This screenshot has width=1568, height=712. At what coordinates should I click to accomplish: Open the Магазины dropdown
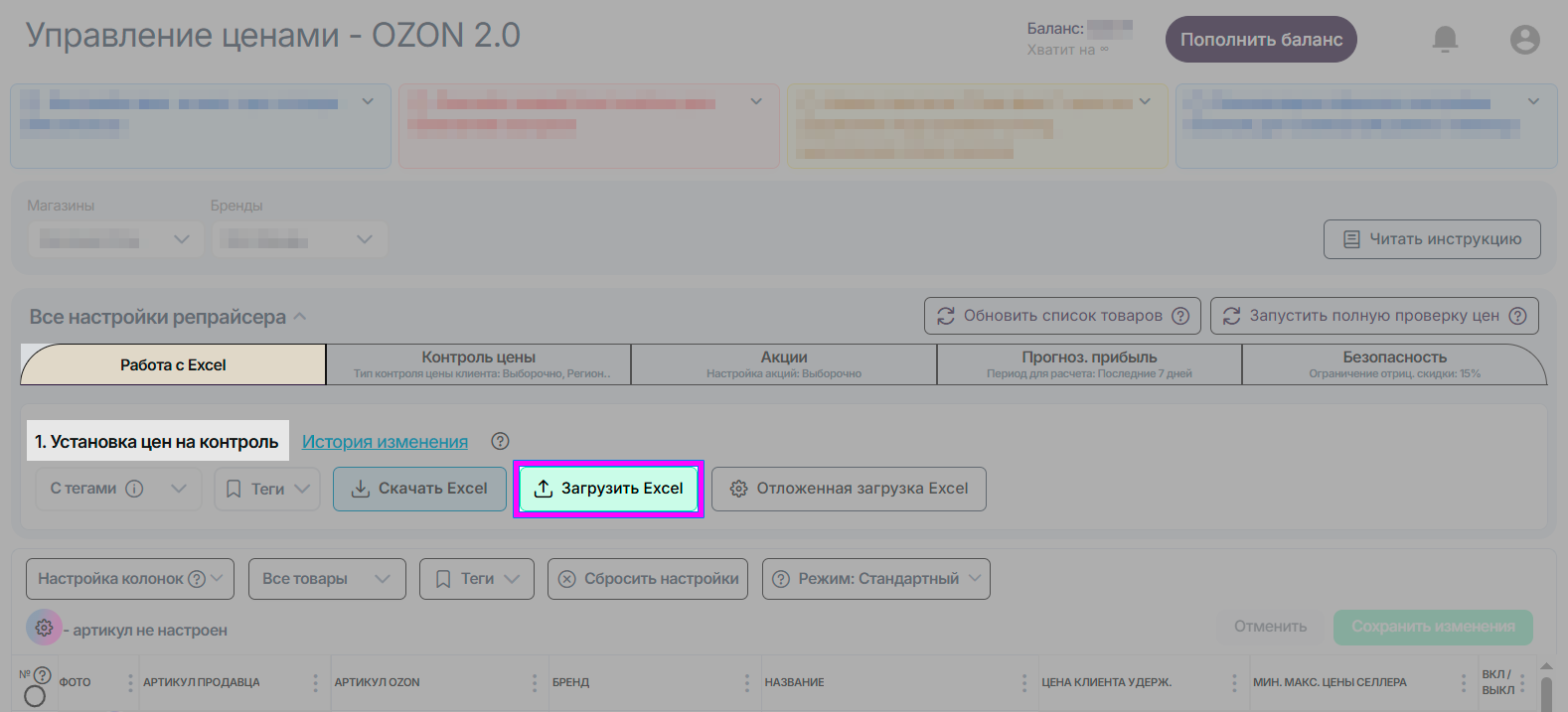point(115,239)
